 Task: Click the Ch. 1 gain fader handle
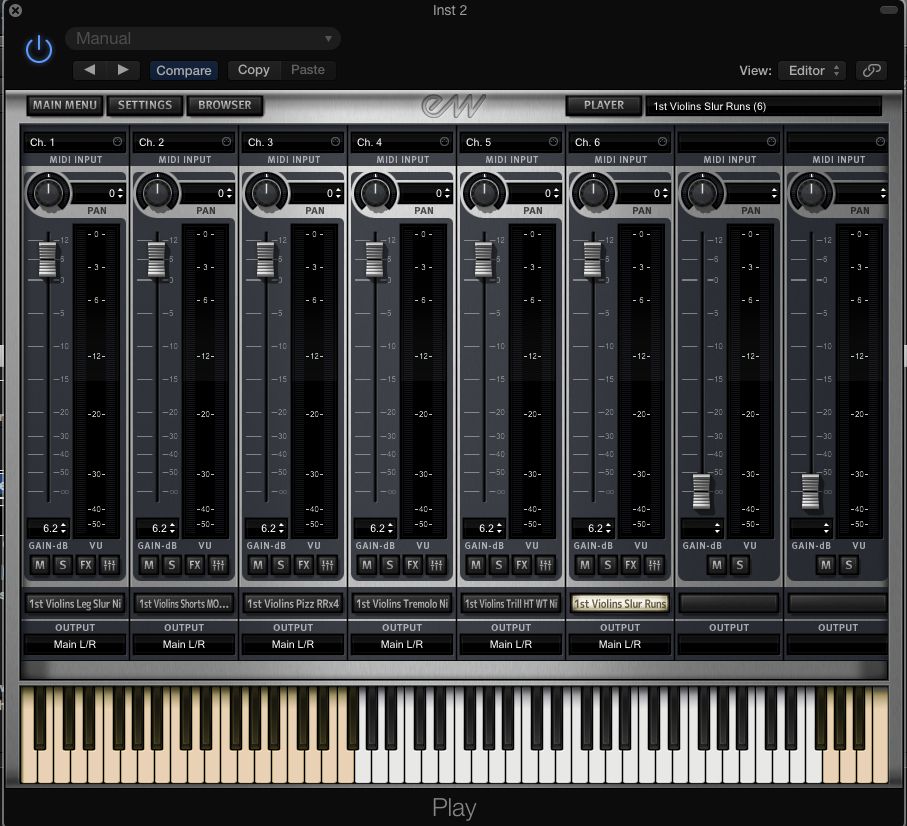pos(47,259)
